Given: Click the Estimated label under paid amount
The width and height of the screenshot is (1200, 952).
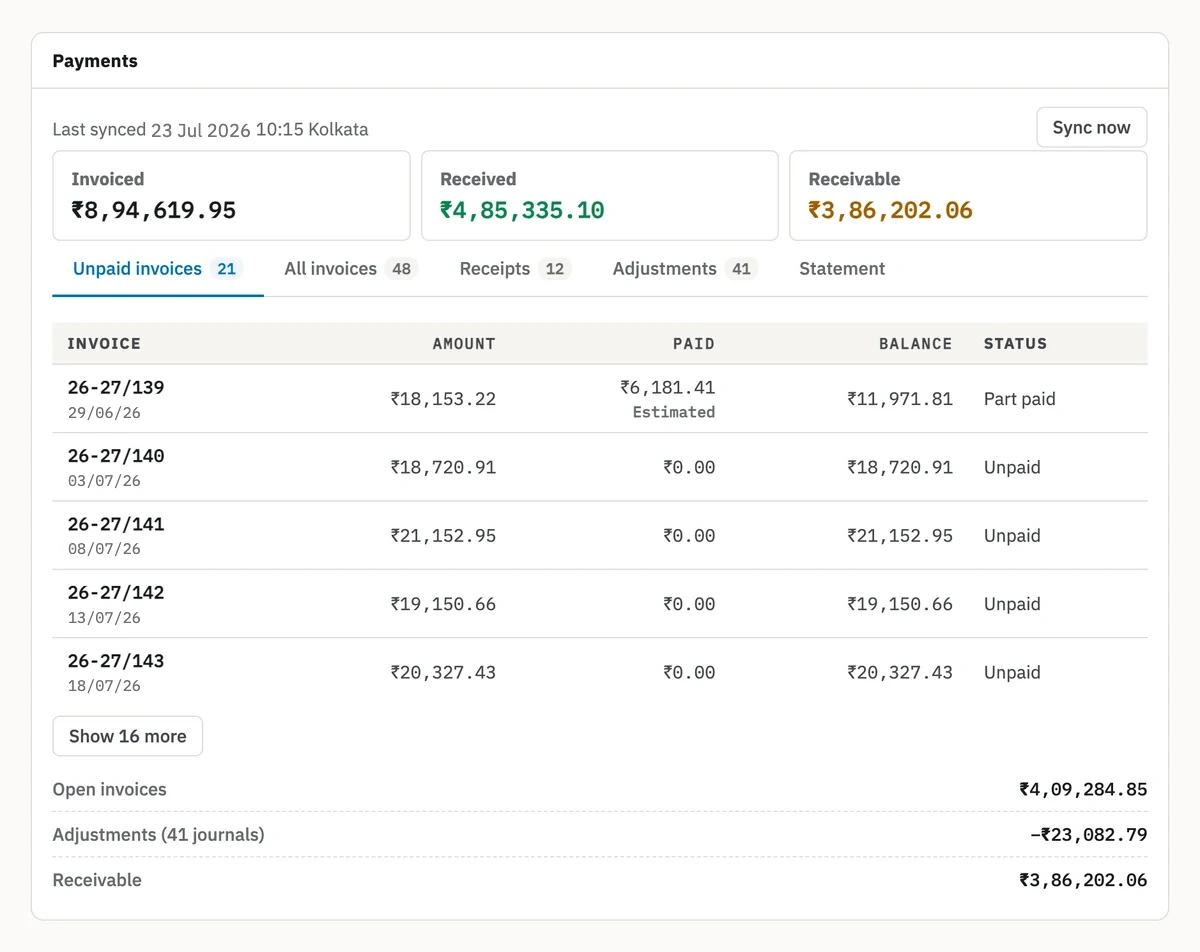Looking at the screenshot, I should coord(674,412).
